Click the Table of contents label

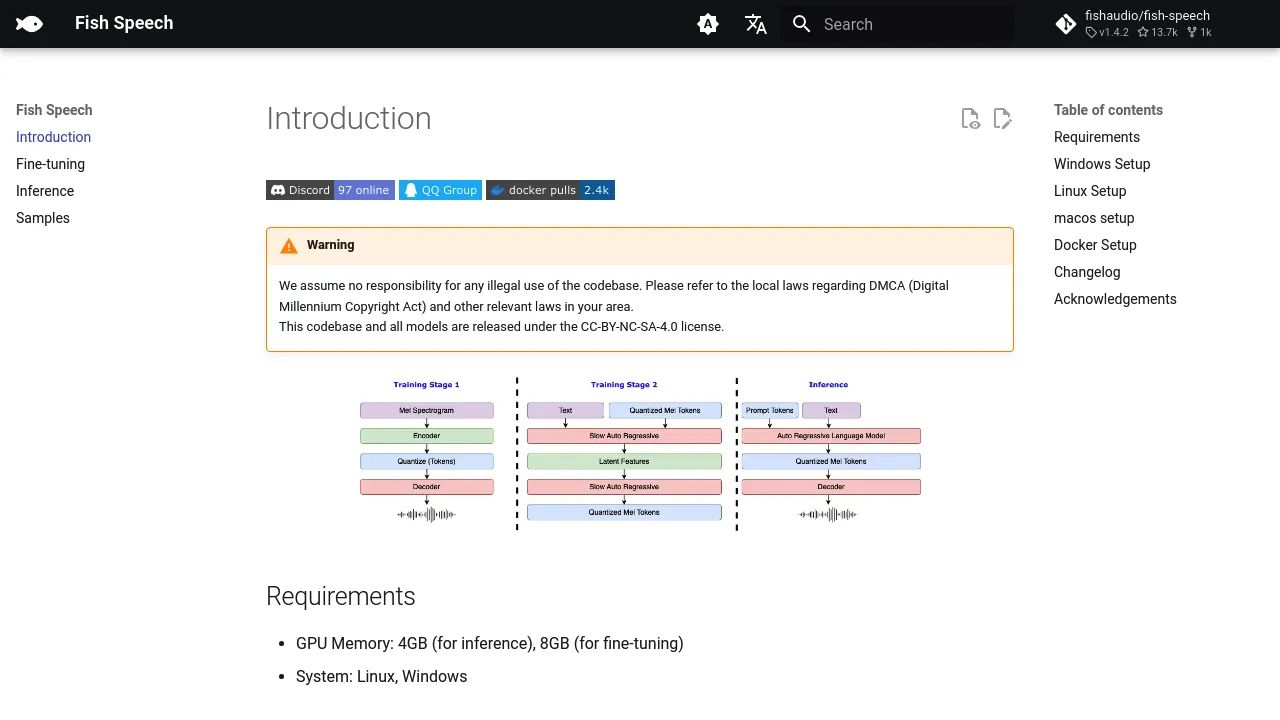tap(1108, 110)
